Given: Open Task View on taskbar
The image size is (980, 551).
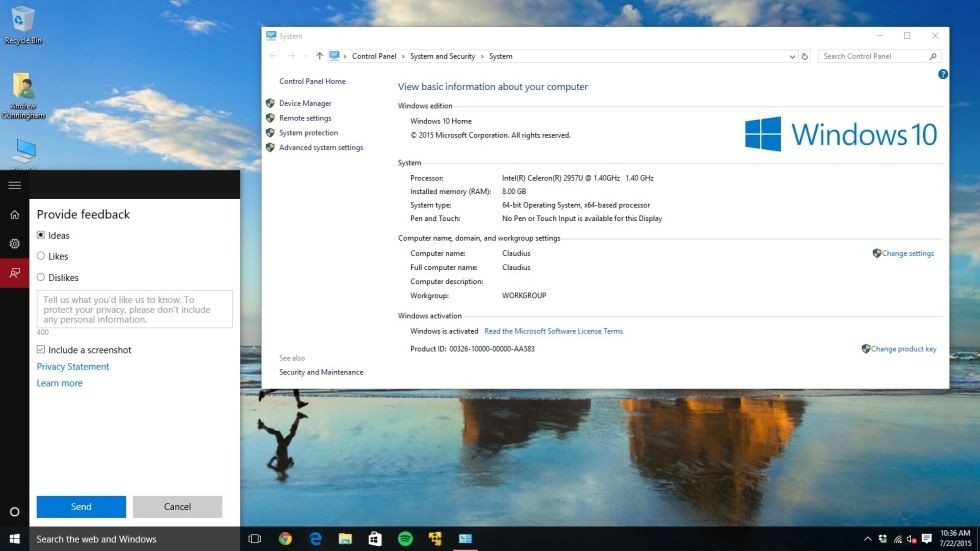Looking at the screenshot, I should click(x=254, y=539).
